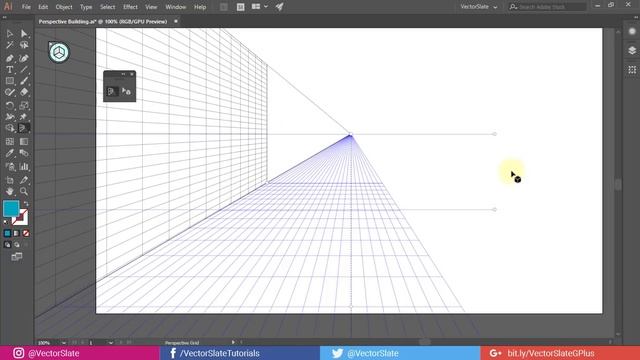
Task: Open the Object menu
Action: pos(64,7)
